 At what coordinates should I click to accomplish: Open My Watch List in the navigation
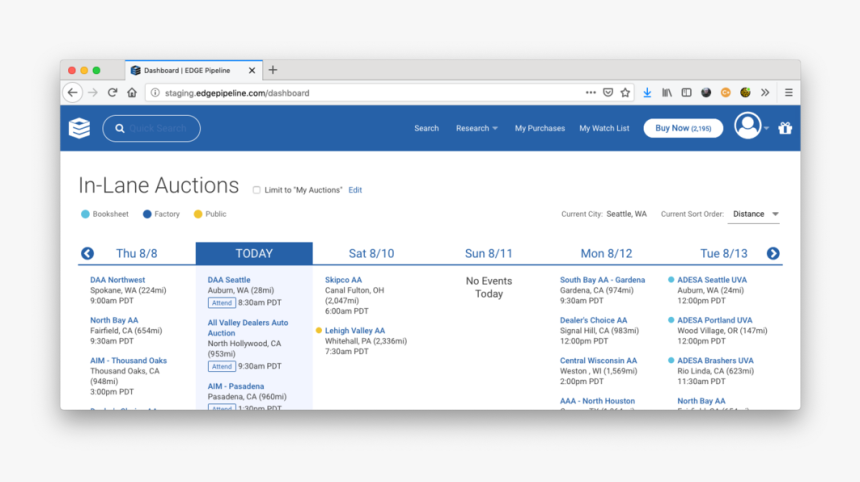(604, 128)
